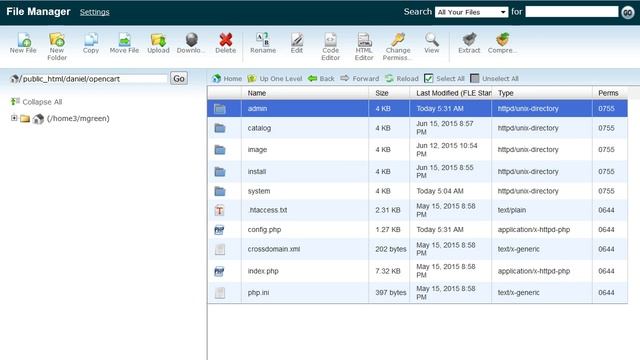Click the generic file icon beside php.ini
The image size is (640, 360).
(x=220, y=293)
